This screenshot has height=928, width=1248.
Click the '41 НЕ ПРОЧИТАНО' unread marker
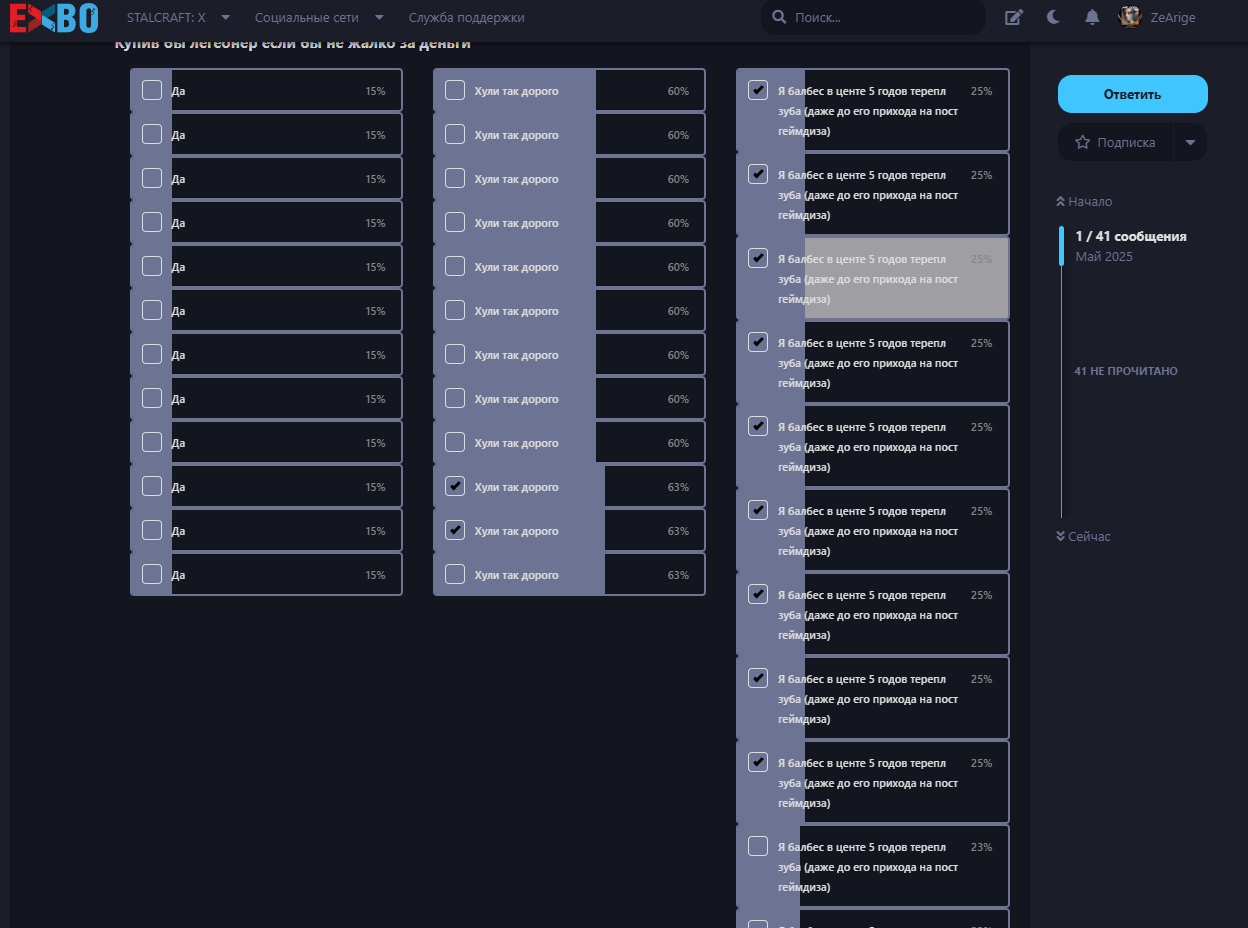pos(1126,371)
